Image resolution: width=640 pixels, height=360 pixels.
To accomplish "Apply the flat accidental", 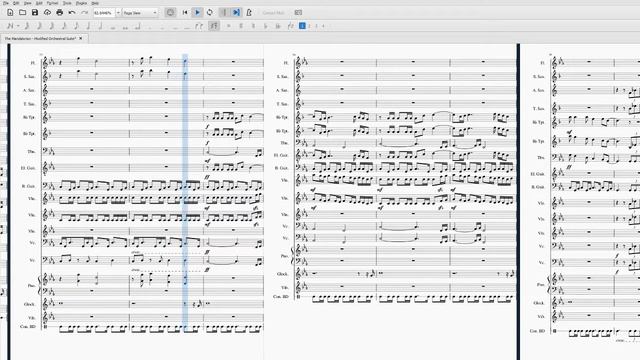I will [x=265, y=26].
